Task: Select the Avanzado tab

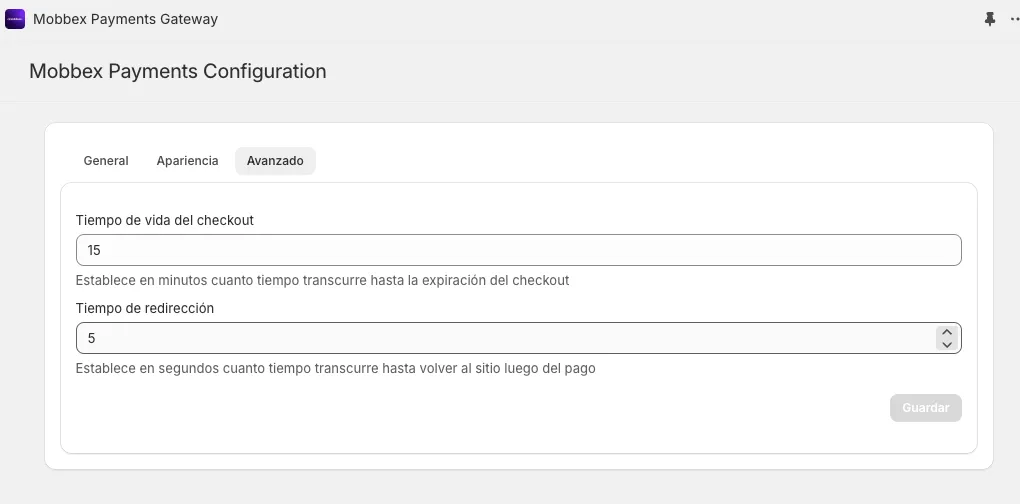Action: [x=275, y=161]
